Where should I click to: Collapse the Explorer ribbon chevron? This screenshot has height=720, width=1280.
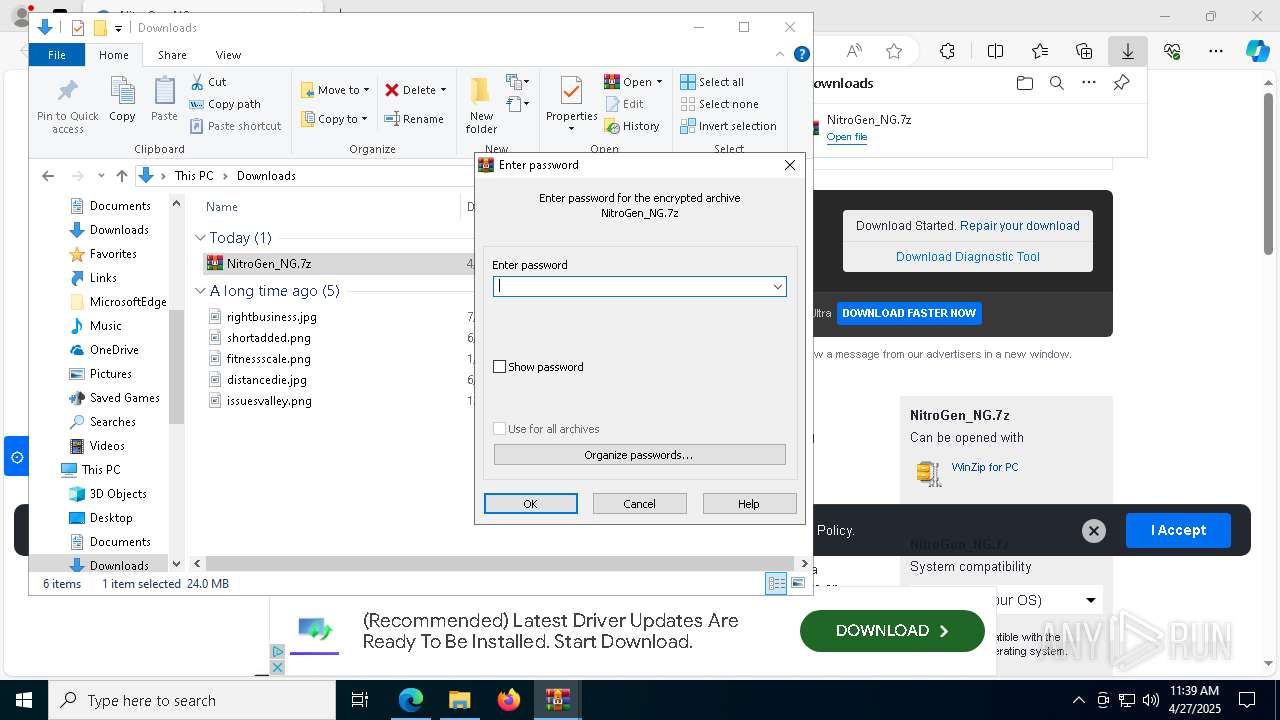(780, 55)
